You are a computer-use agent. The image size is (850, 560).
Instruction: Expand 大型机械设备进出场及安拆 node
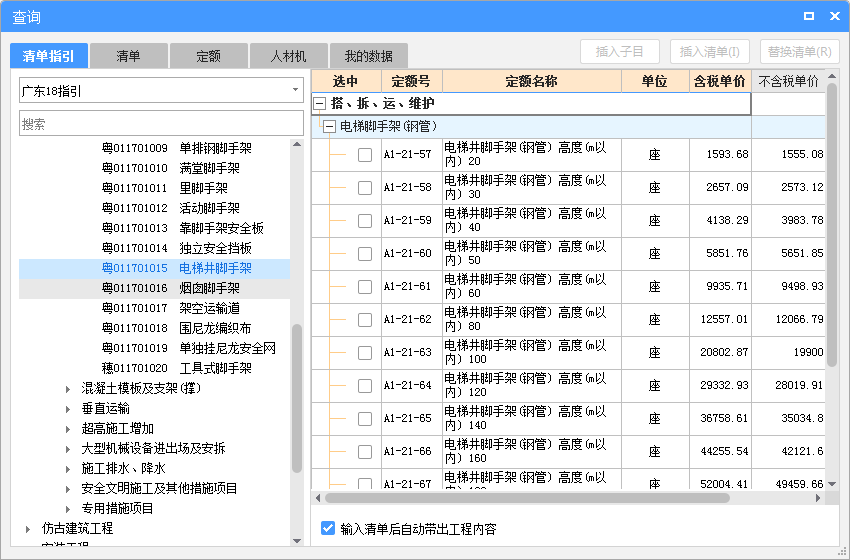68,449
